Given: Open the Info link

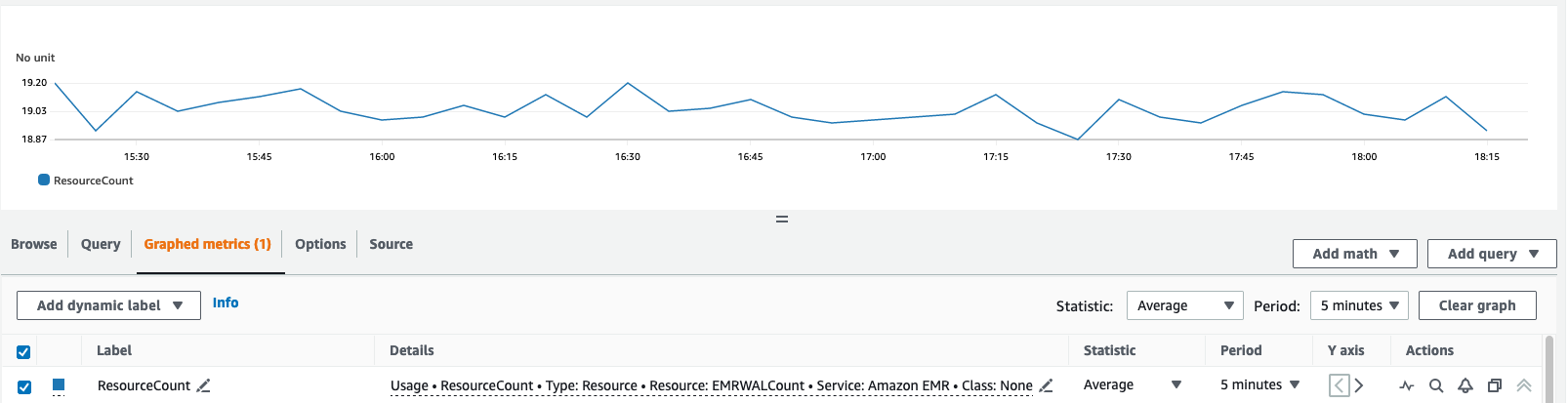Looking at the screenshot, I should pos(226,302).
